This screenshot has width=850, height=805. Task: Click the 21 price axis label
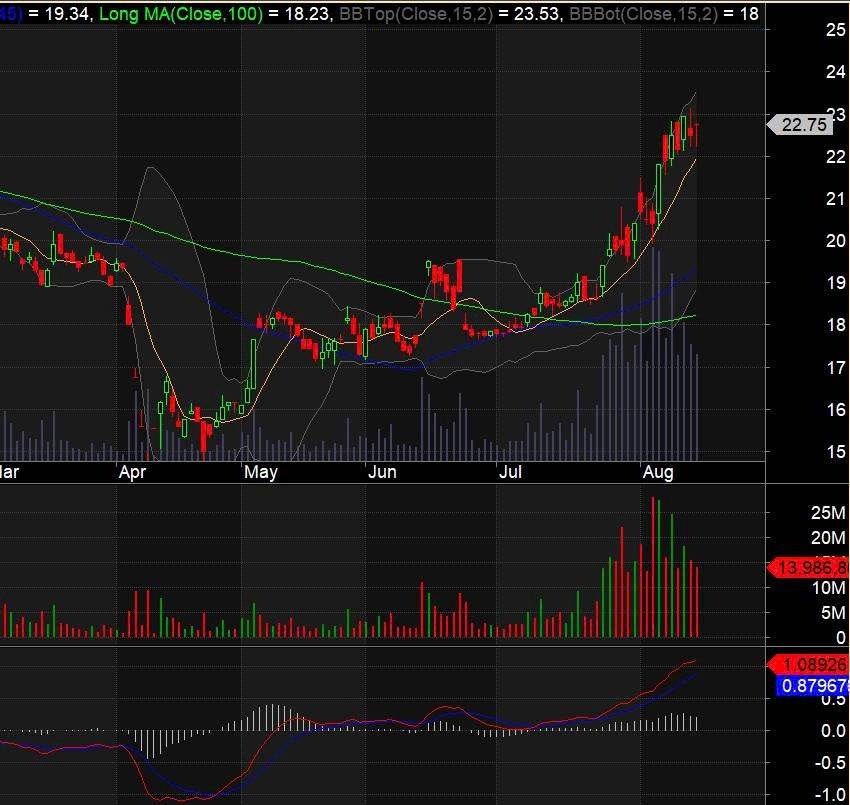point(835,199)
